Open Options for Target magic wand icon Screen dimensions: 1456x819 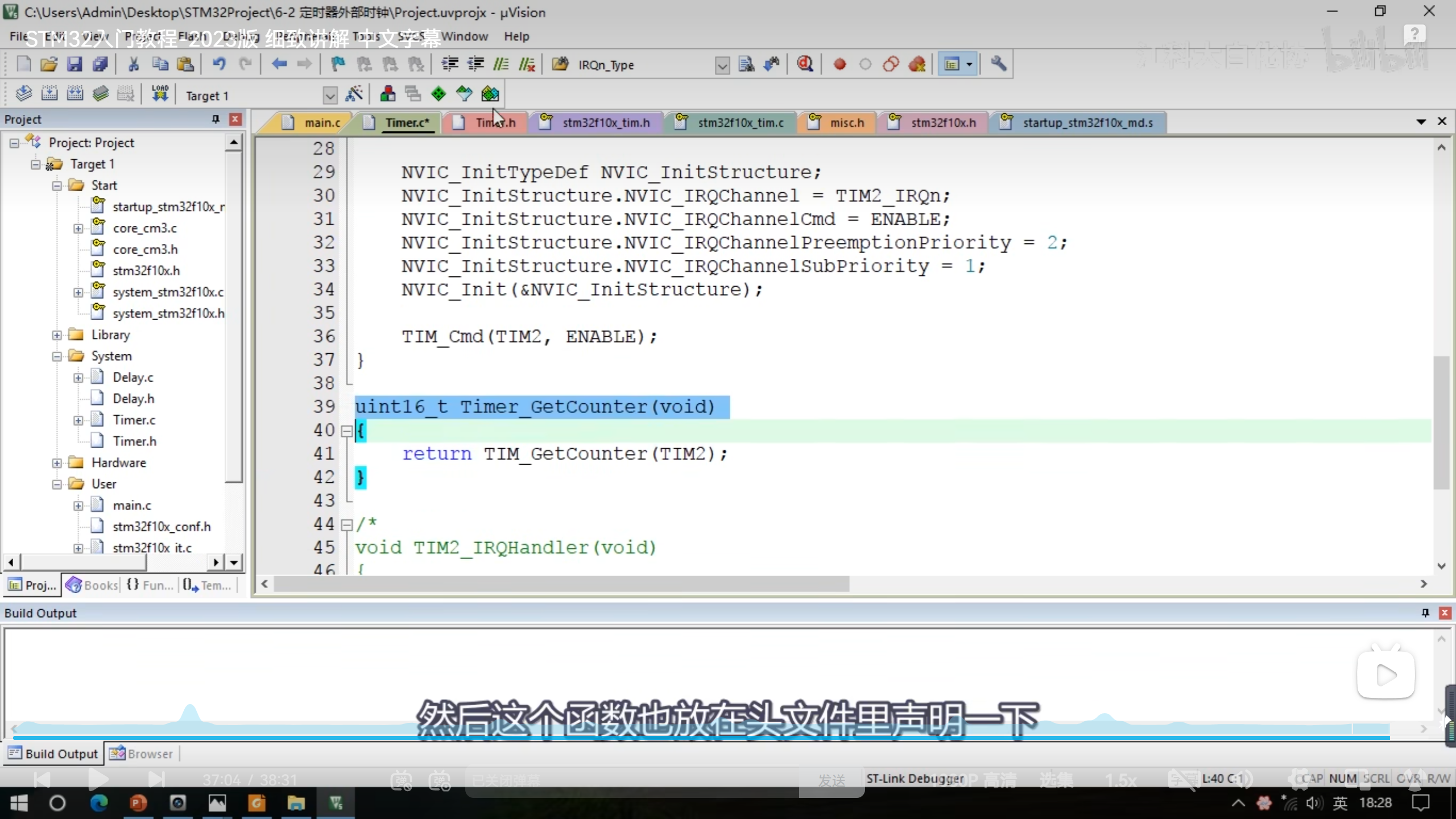click(x=354, y=94)
